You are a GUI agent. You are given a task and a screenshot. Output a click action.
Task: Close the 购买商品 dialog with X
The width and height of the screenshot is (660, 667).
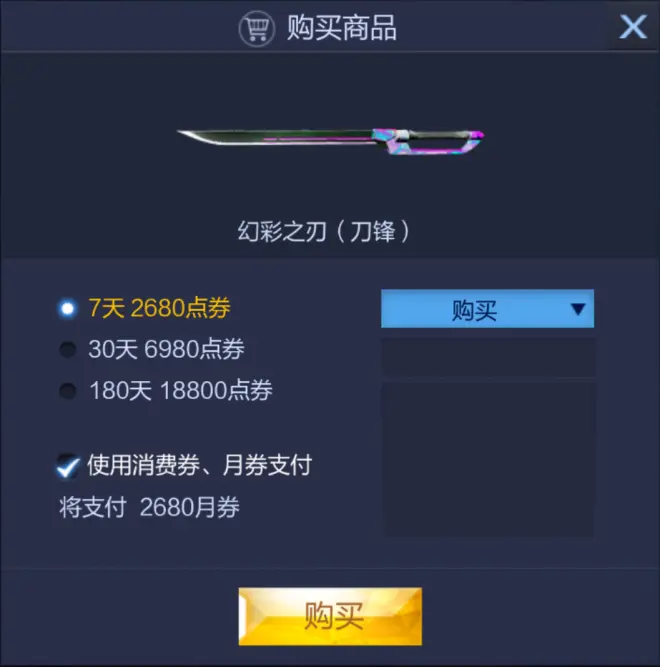point(633,26)
